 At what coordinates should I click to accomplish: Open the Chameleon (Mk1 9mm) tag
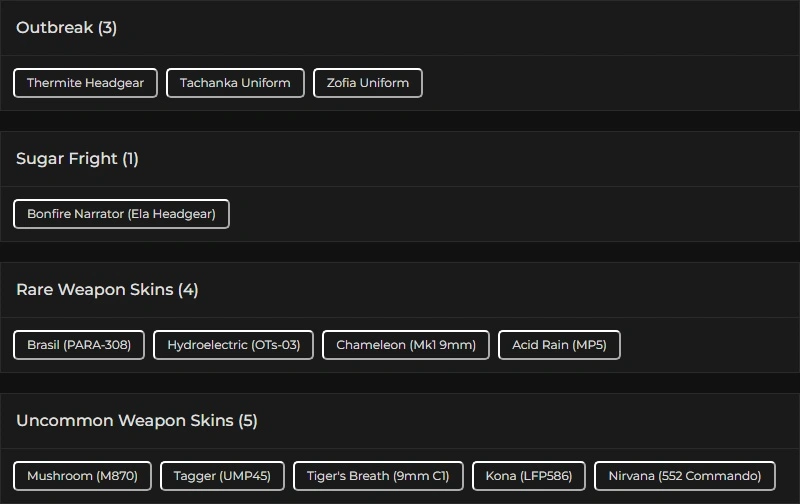pos(406,345)
